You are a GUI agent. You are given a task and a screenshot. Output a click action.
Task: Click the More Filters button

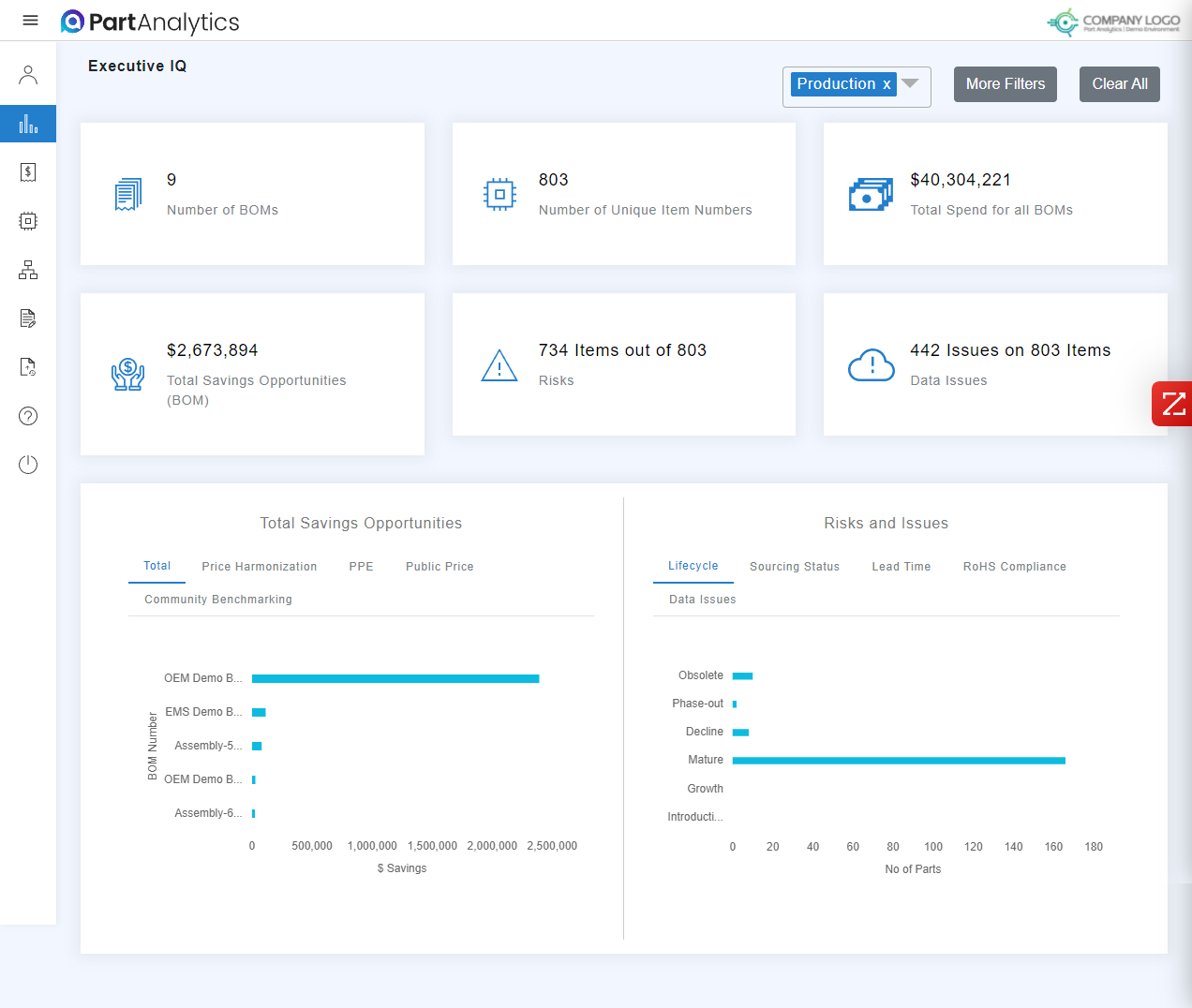coord(1005,83)
